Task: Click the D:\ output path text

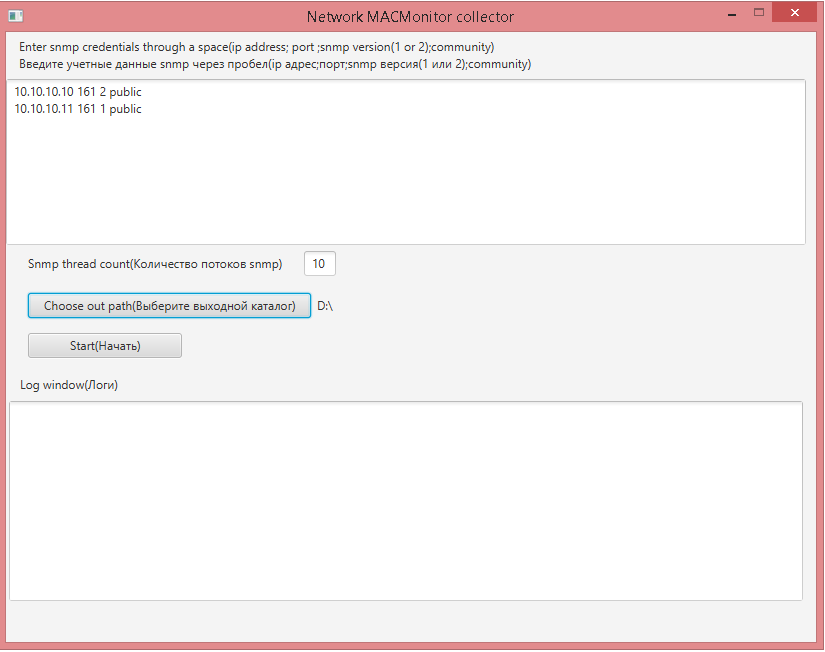Action: [325, 306]
